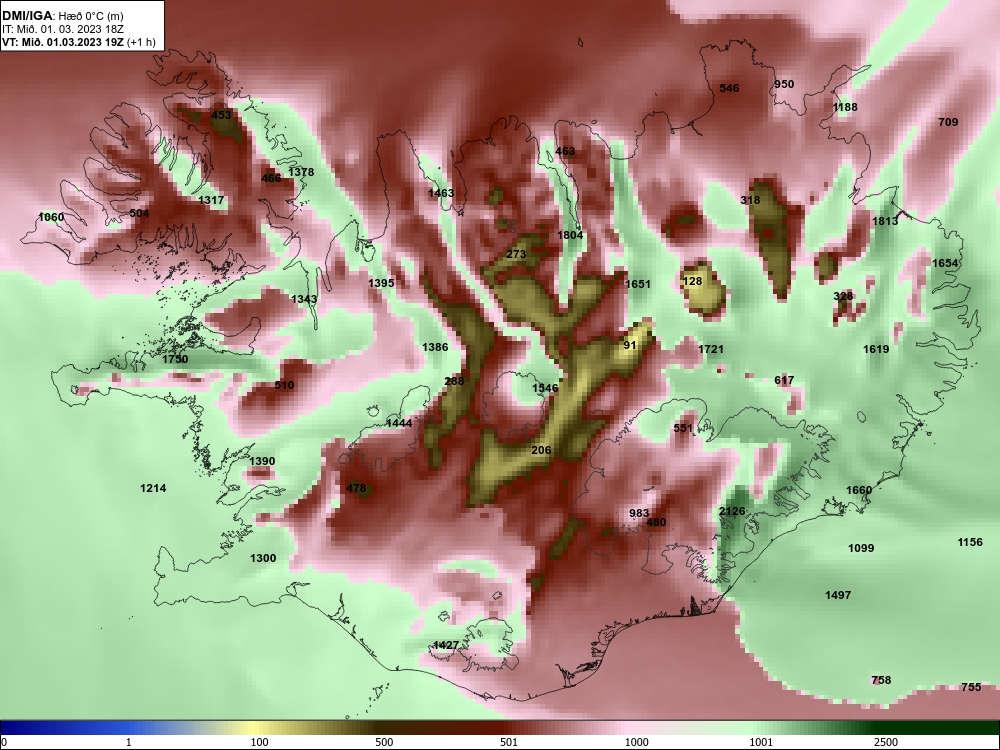Select the 551 height label
1000x750 pixels.
click(x=683, y=429)
